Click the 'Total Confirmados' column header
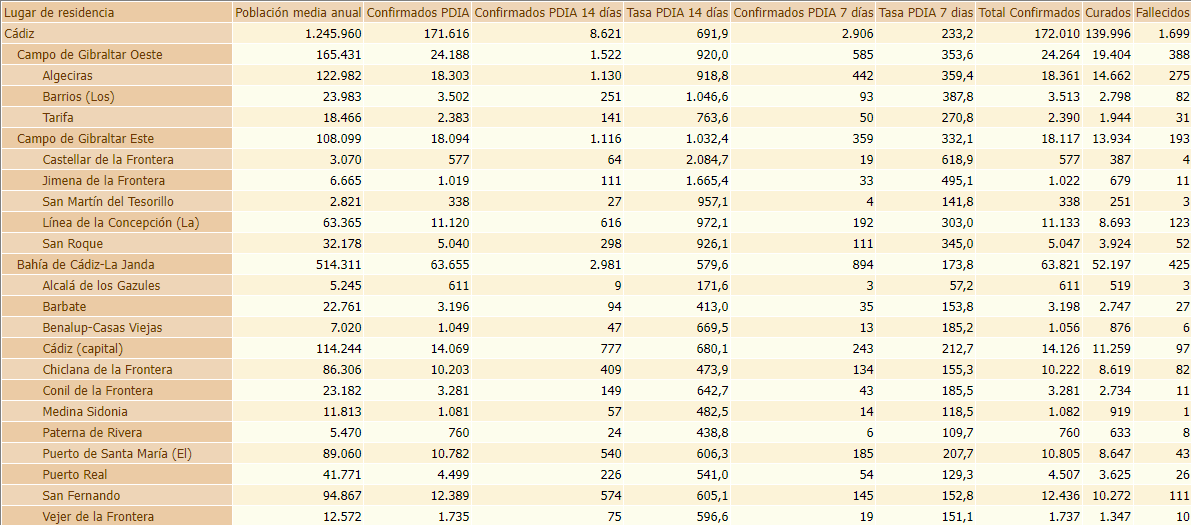This screenshot has width=1191, height=525. (1028, 13)
